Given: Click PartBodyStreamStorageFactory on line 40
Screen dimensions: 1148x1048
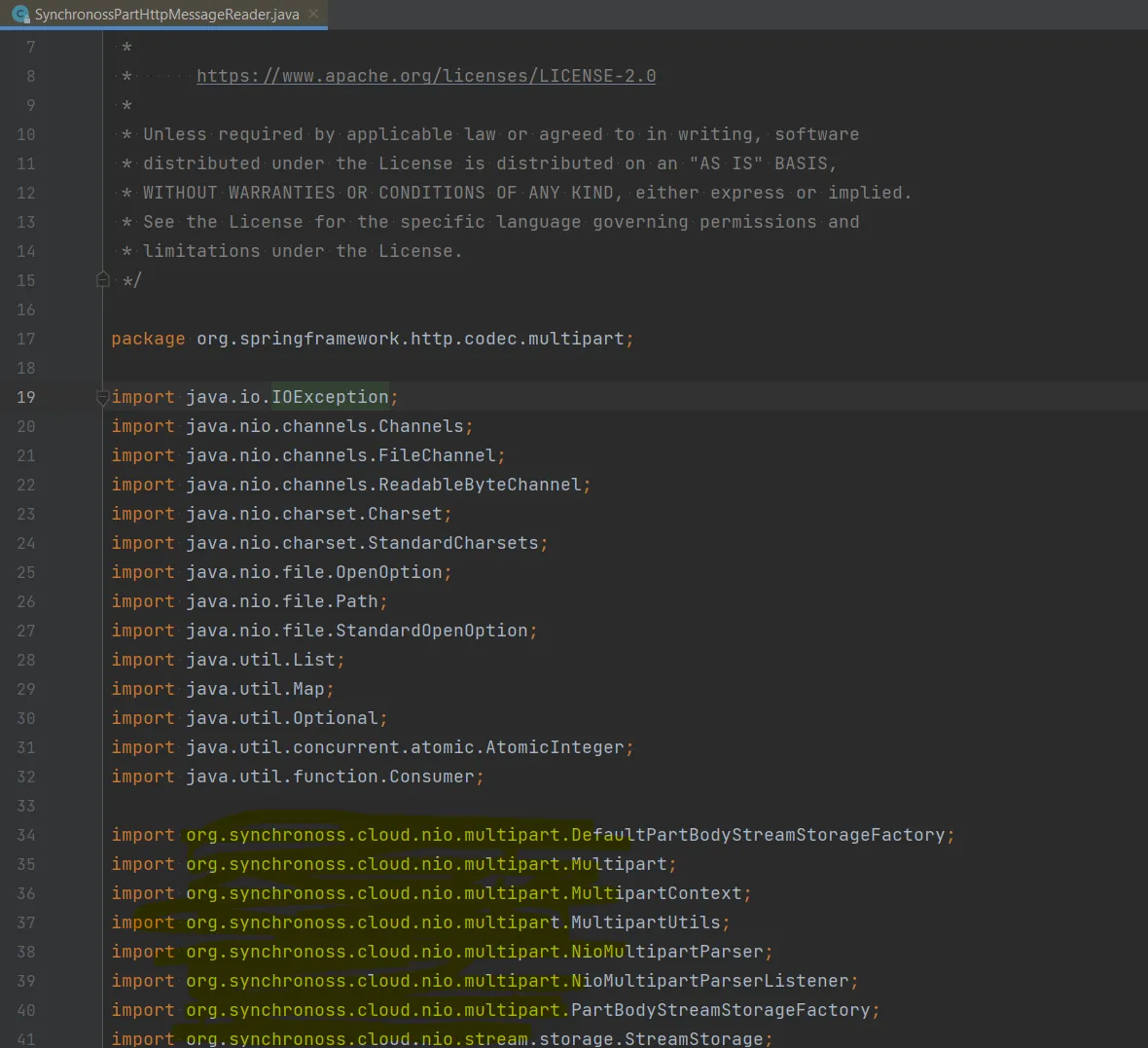Looking at the screenshot, I should coord(721,1011).
